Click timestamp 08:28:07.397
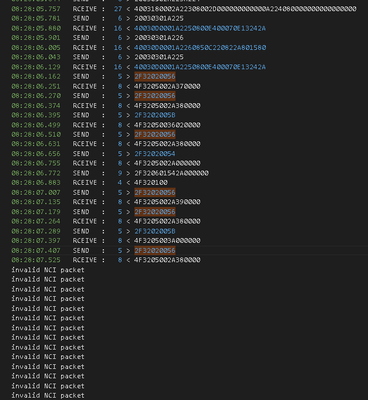 (36, 240)
